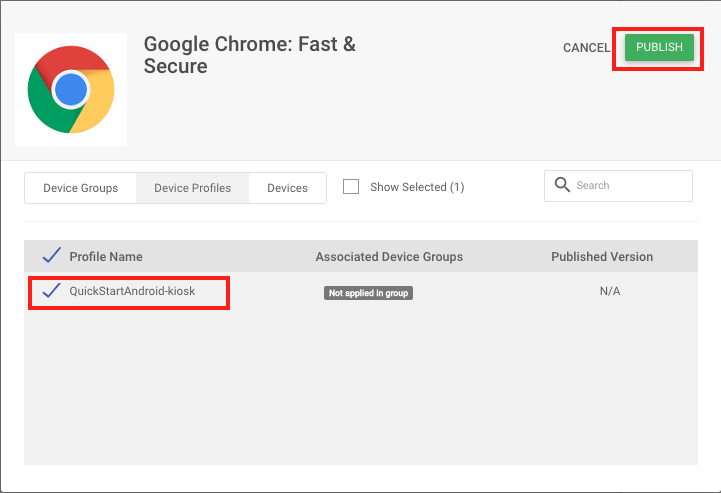
Task: Click the Associated Device Groups column header
Action: pyautogui.click(x=389, y=257)
